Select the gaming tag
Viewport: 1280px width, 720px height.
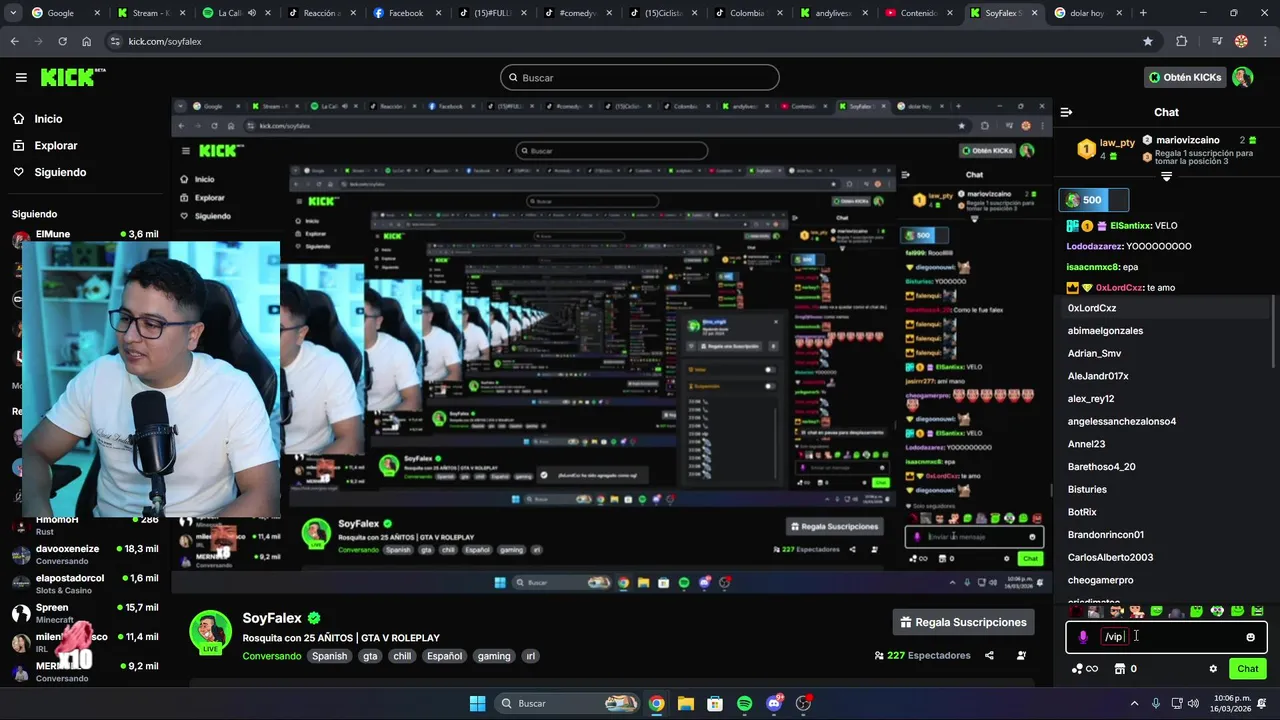(x=494, y=656)
